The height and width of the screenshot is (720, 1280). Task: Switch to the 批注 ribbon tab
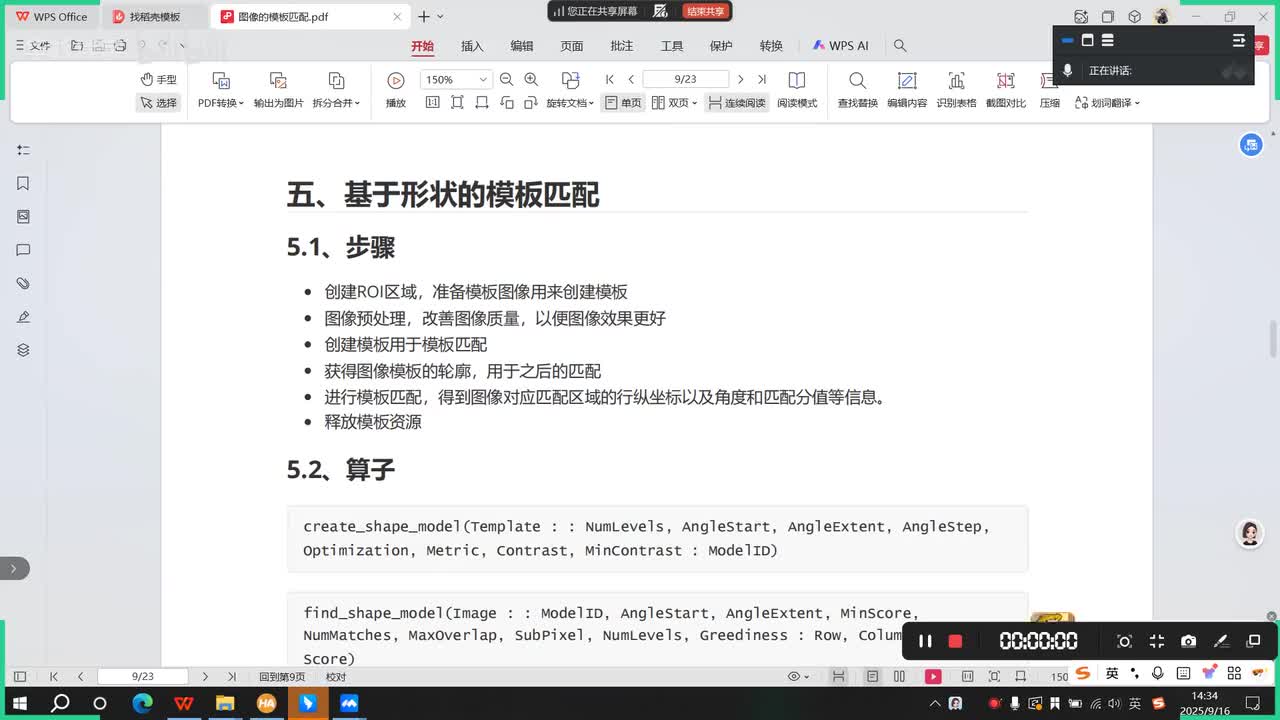[622, 46]
